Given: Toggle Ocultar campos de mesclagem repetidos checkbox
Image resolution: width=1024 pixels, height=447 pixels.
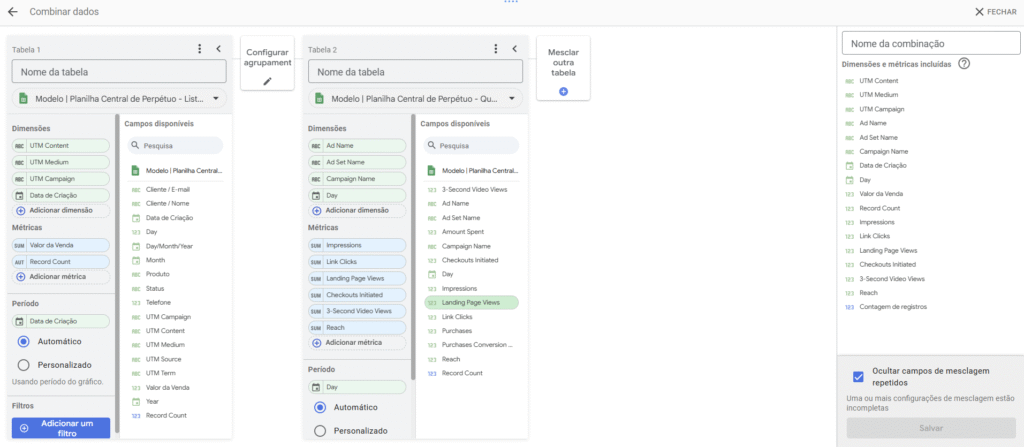Looking at the screenshot, I should [x=858, y=377].
